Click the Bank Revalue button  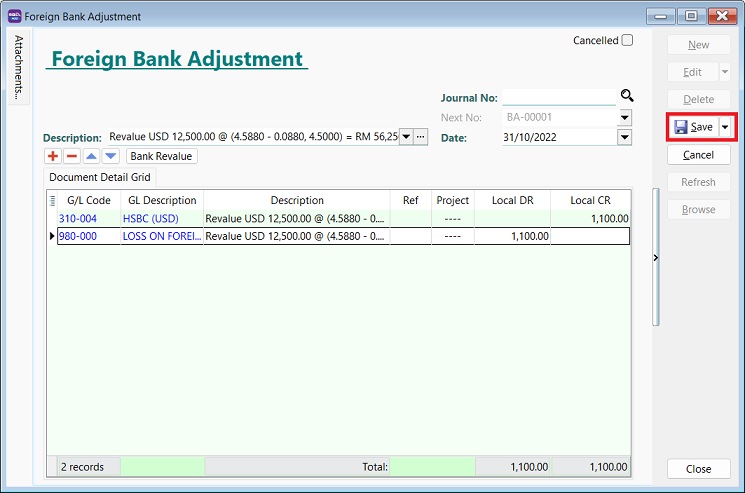pos(161,156)
